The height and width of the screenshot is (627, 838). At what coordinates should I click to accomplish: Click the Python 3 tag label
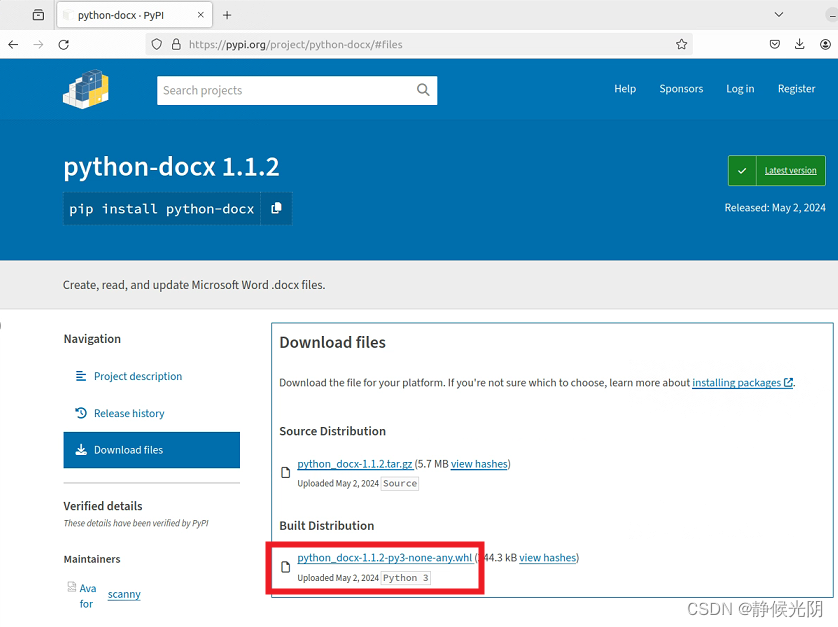tap(406, 578)
